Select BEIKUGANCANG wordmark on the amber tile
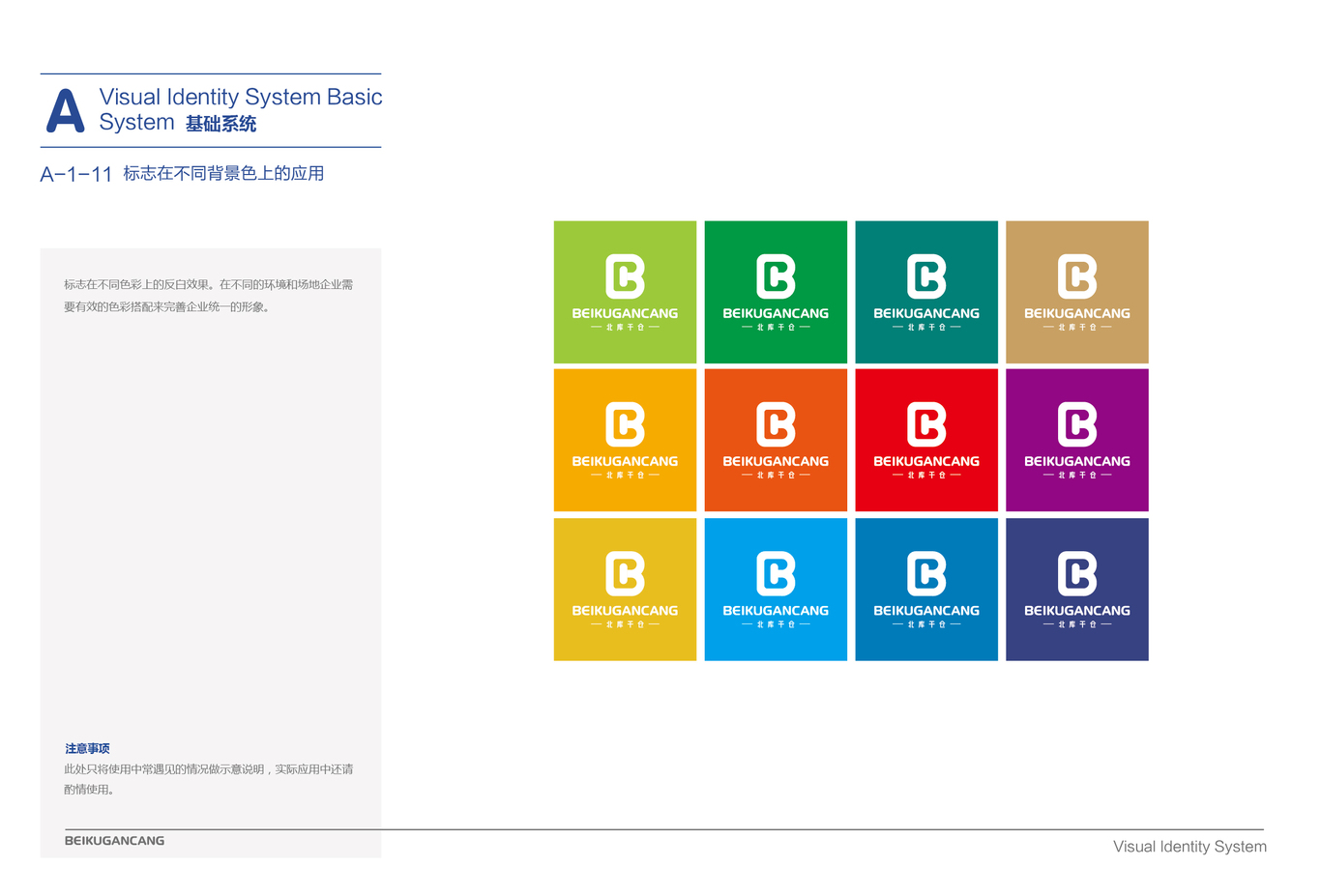Image resolution: width=1321 pixels, height=896 pixels. coord(625,461)
